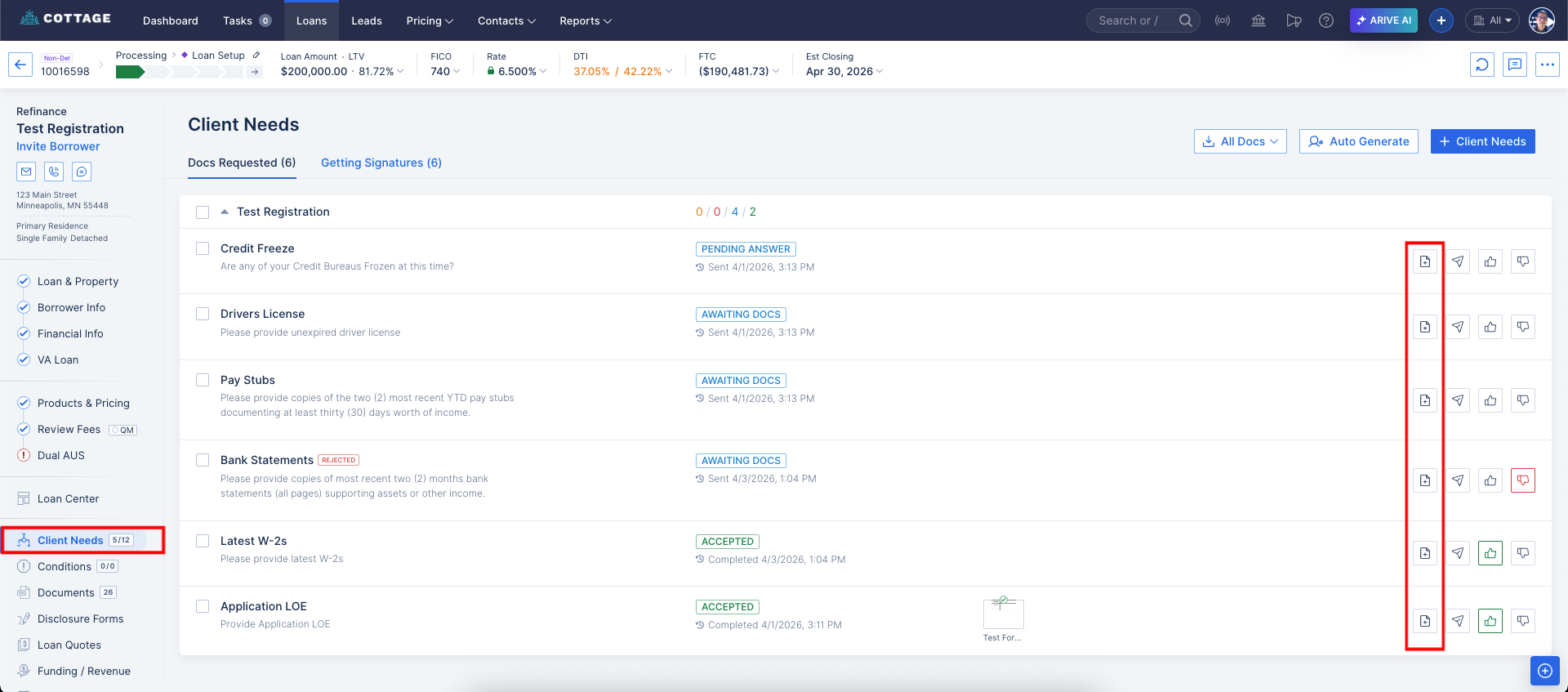This screenshot has width=1568, height=692.
Task: Approve Pay Stubs with thumbs up
Action: [x=1490, y=400]
